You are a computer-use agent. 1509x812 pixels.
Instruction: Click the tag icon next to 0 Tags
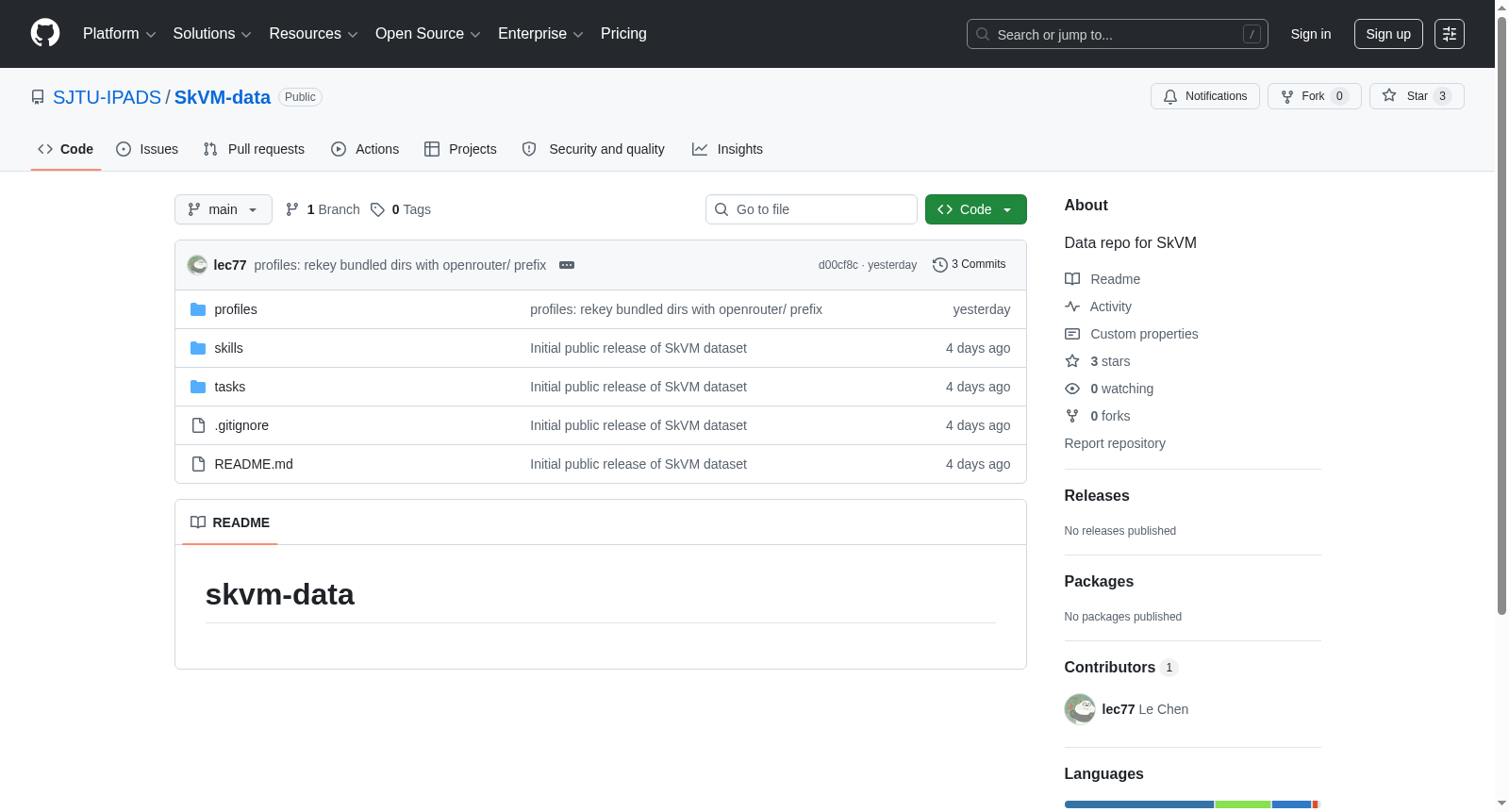(x=377, y=209)
